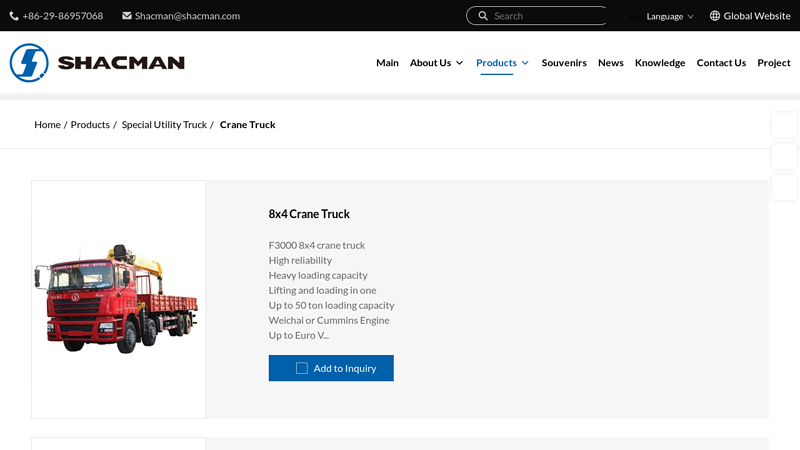The height and width of the screenshot is (450, 800).
Task: Select text 'F3000 8x4 crane truck'
Action: tap(317, 245)
